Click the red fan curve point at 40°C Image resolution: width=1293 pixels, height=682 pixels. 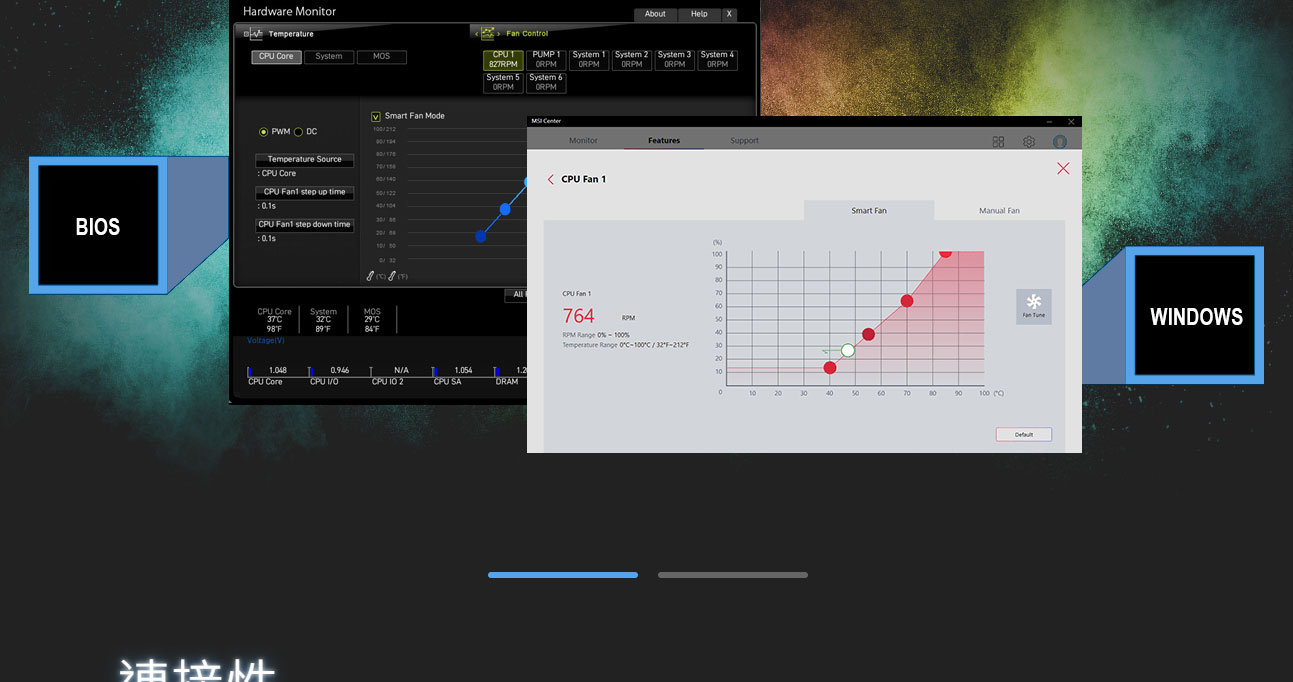[x=830, y=368]
